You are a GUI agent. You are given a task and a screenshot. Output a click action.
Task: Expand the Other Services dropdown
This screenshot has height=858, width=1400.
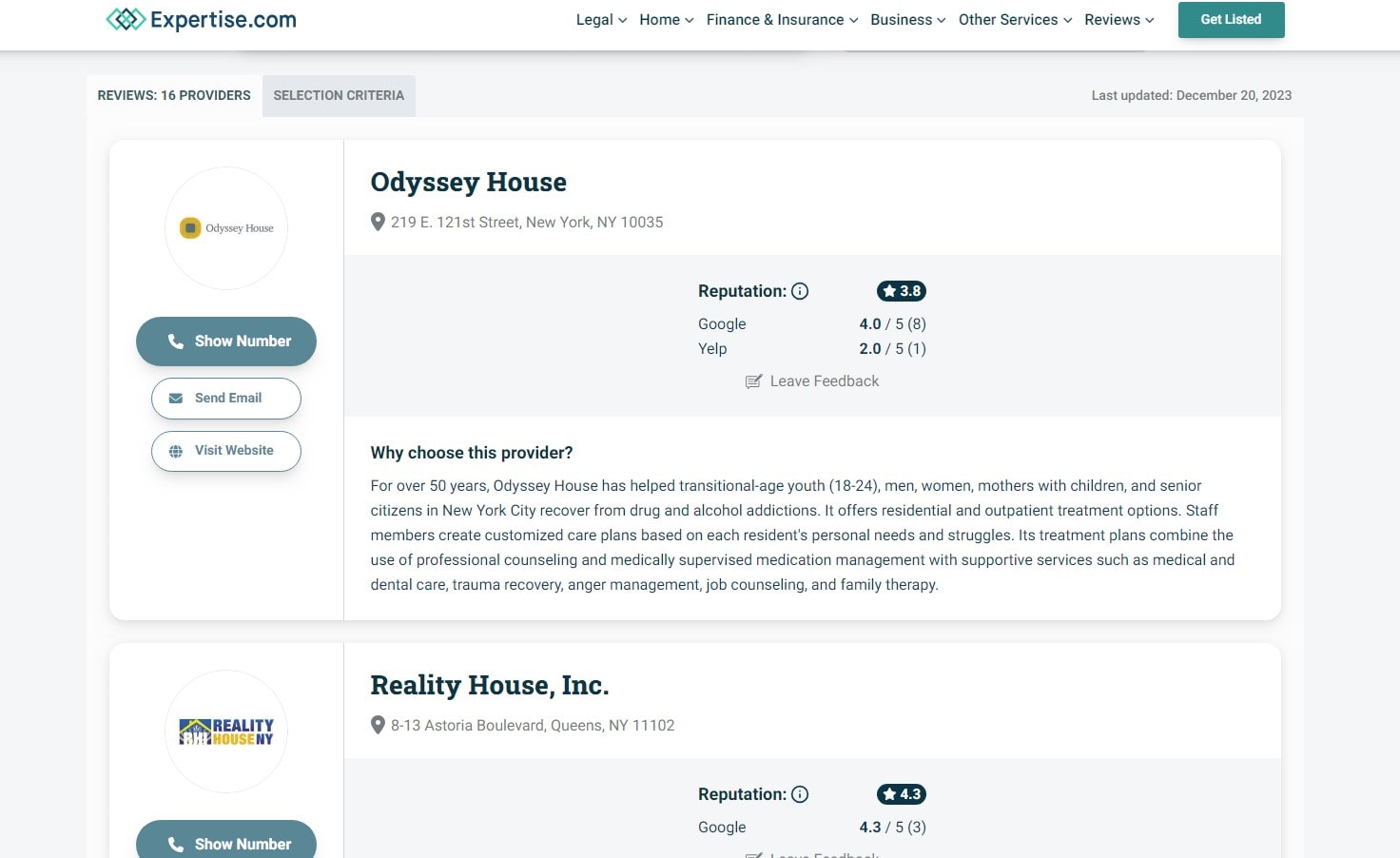[x=1016, y=20]
